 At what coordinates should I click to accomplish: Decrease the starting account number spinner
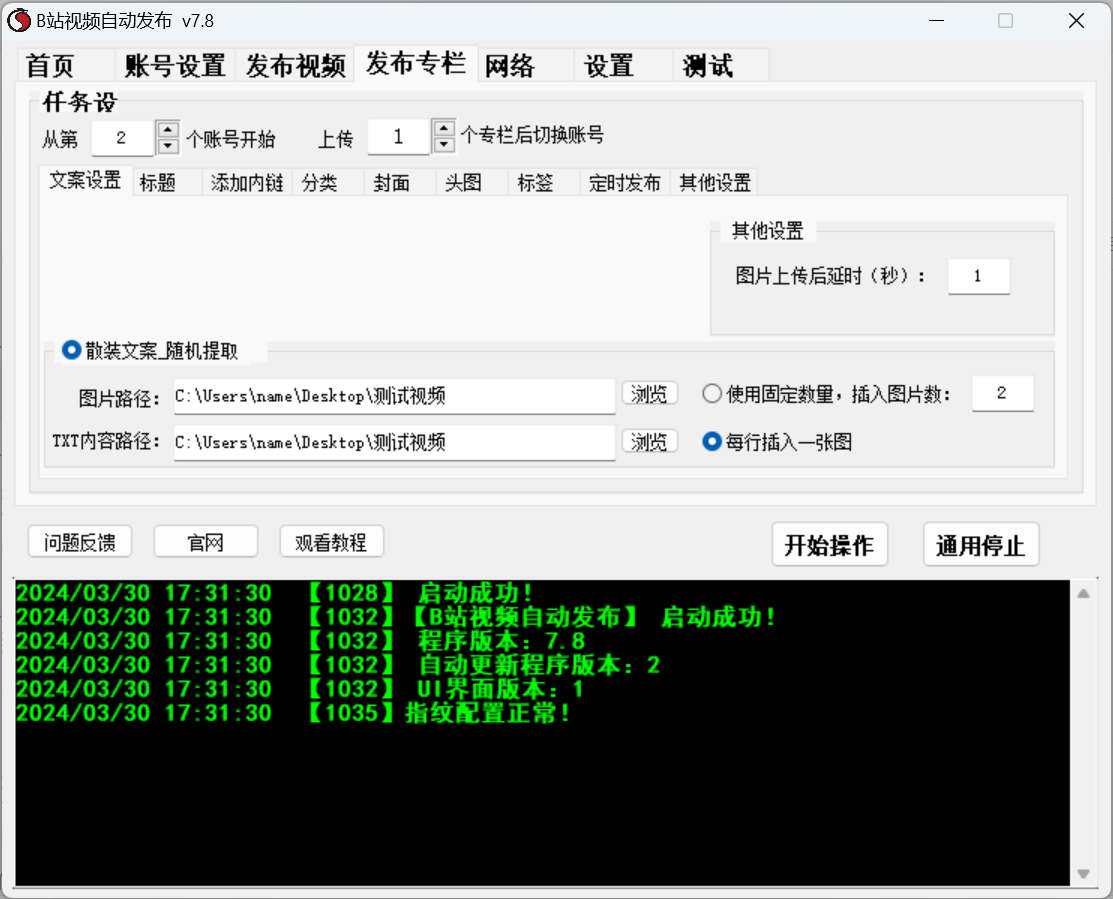168,145
